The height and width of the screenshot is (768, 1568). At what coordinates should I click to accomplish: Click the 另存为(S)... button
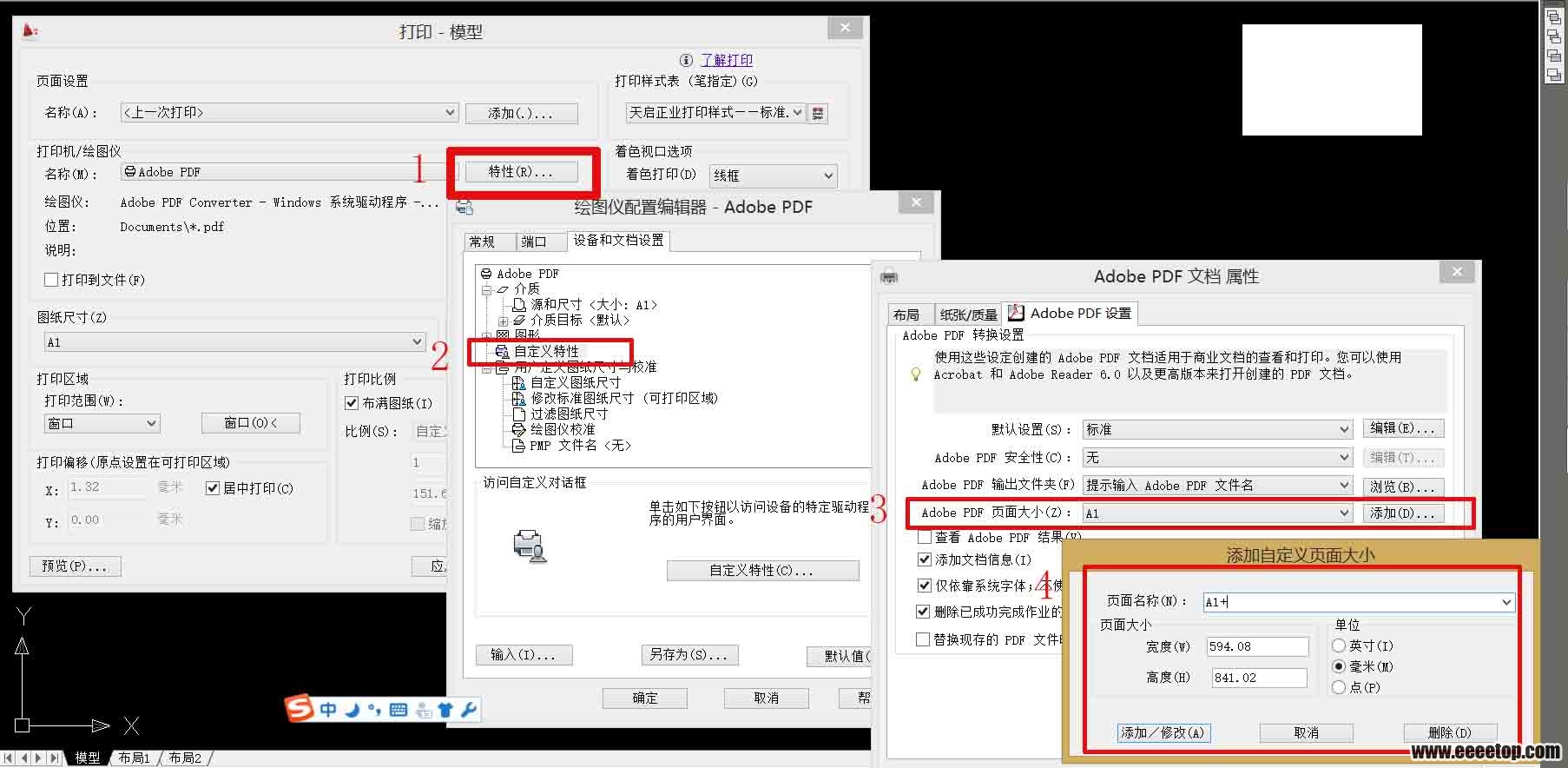point(689,654)
